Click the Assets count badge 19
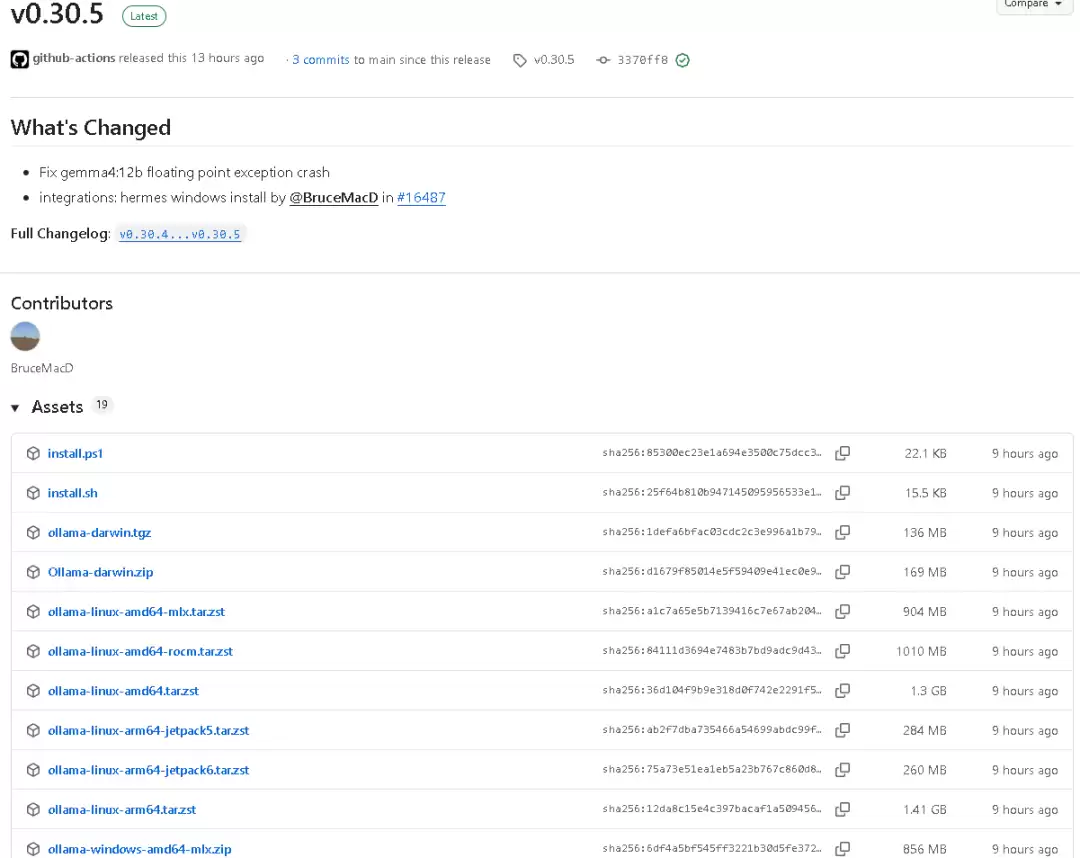The image size is (1080, 858). coord(102,405)
